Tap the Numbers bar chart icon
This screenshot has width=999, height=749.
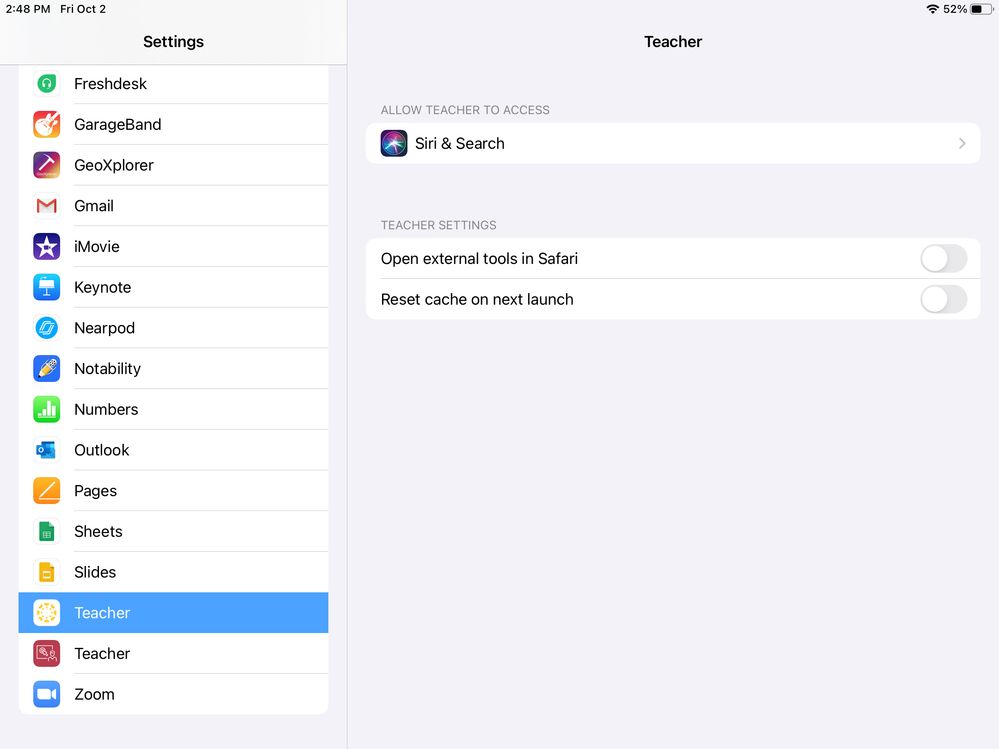[47, 410]
